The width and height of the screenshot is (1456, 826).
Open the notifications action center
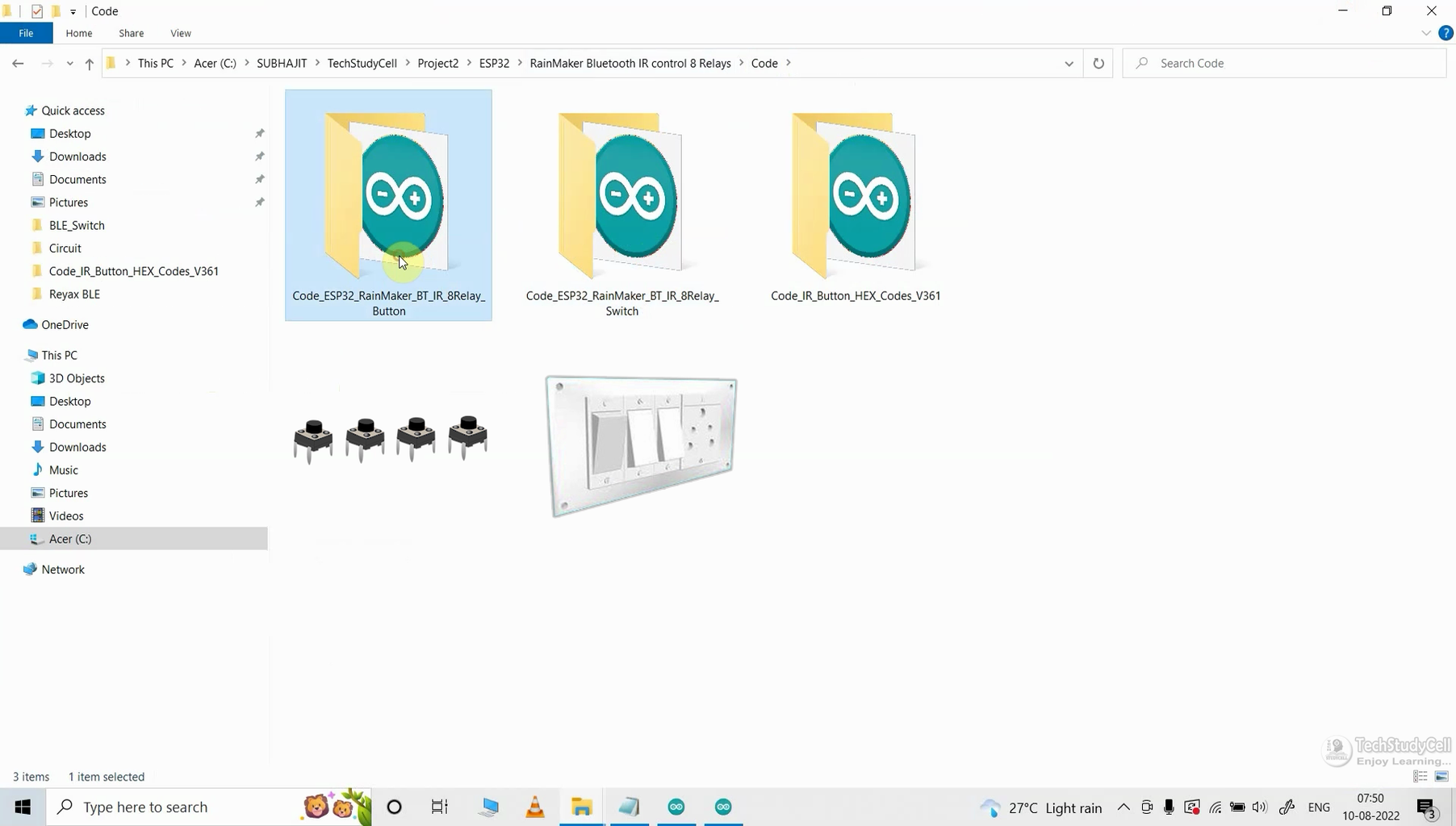[x=1426, y=807]
